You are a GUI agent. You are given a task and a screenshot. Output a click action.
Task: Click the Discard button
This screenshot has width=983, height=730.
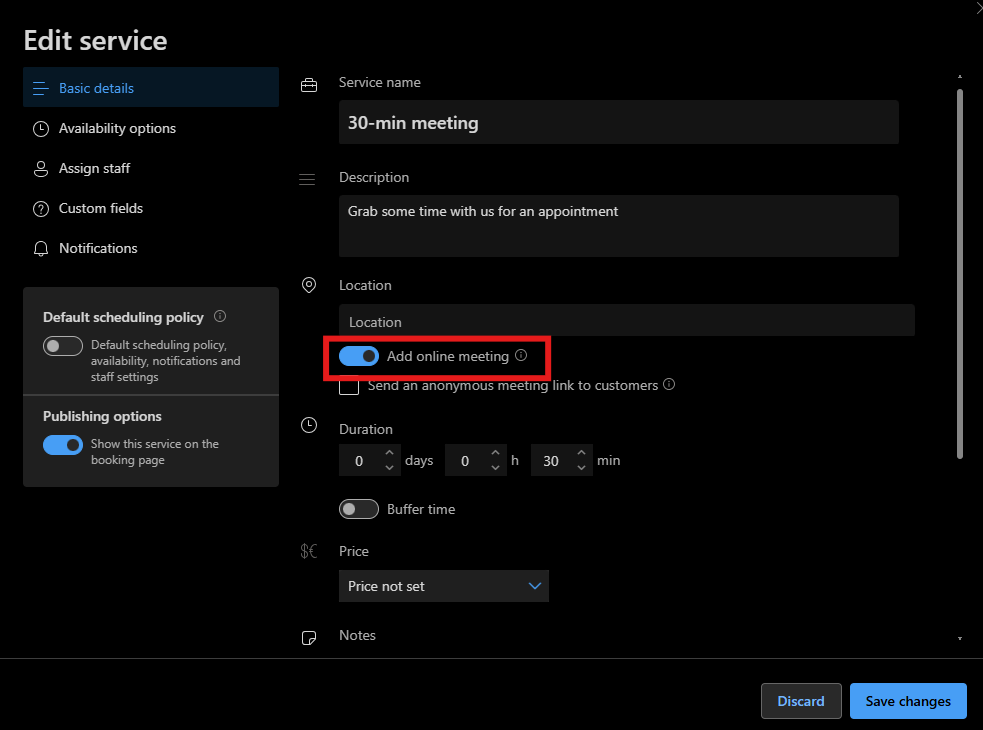[x=801, y=701]
